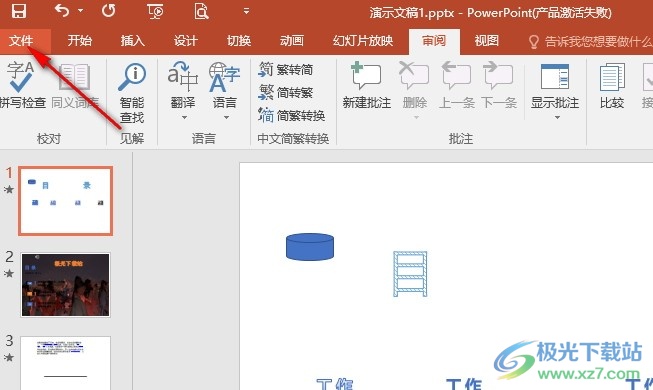Click the animation star under slide 3 number

pyautogui.click(x=8, y=358)
